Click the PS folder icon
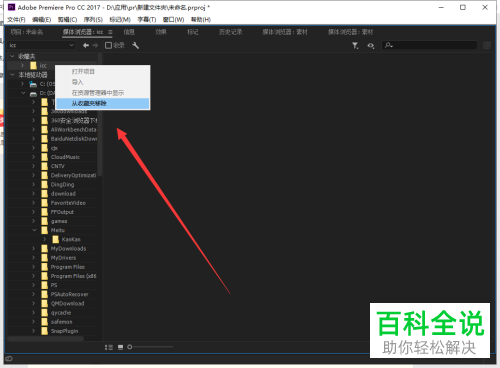Image resolution: width=500 pixels, height=368 pixels. tap(45, 285)
